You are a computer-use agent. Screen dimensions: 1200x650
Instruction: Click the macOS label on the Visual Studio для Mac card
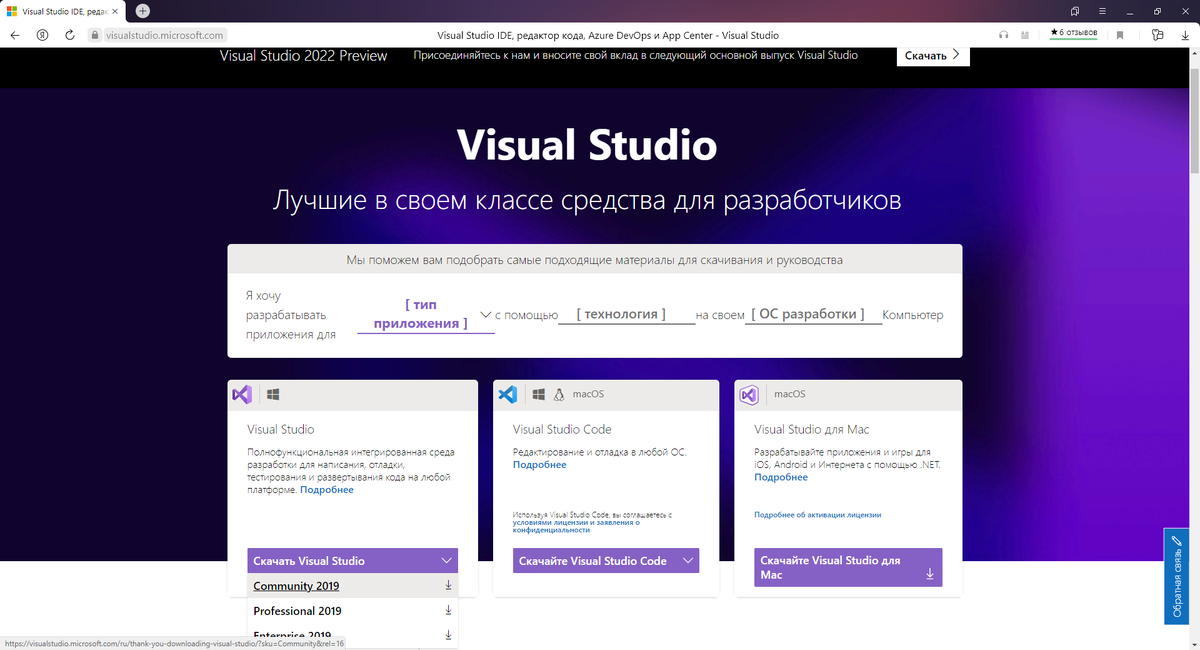click(790, 394)
